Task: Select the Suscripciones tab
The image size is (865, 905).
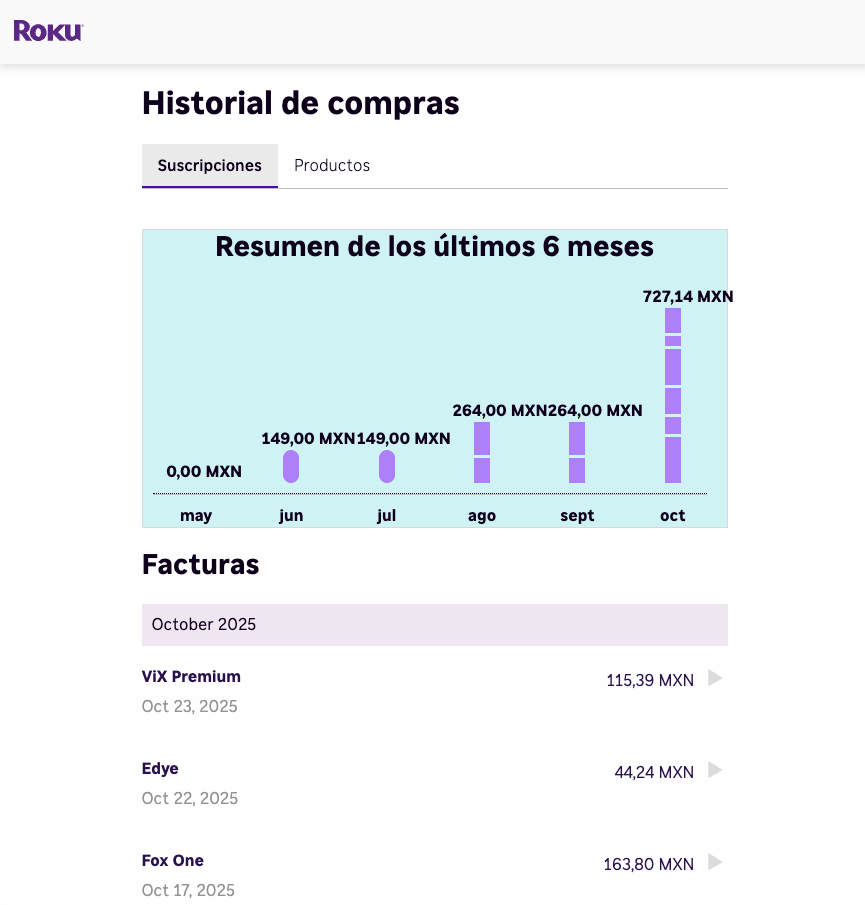Action: tap(209, 166)
